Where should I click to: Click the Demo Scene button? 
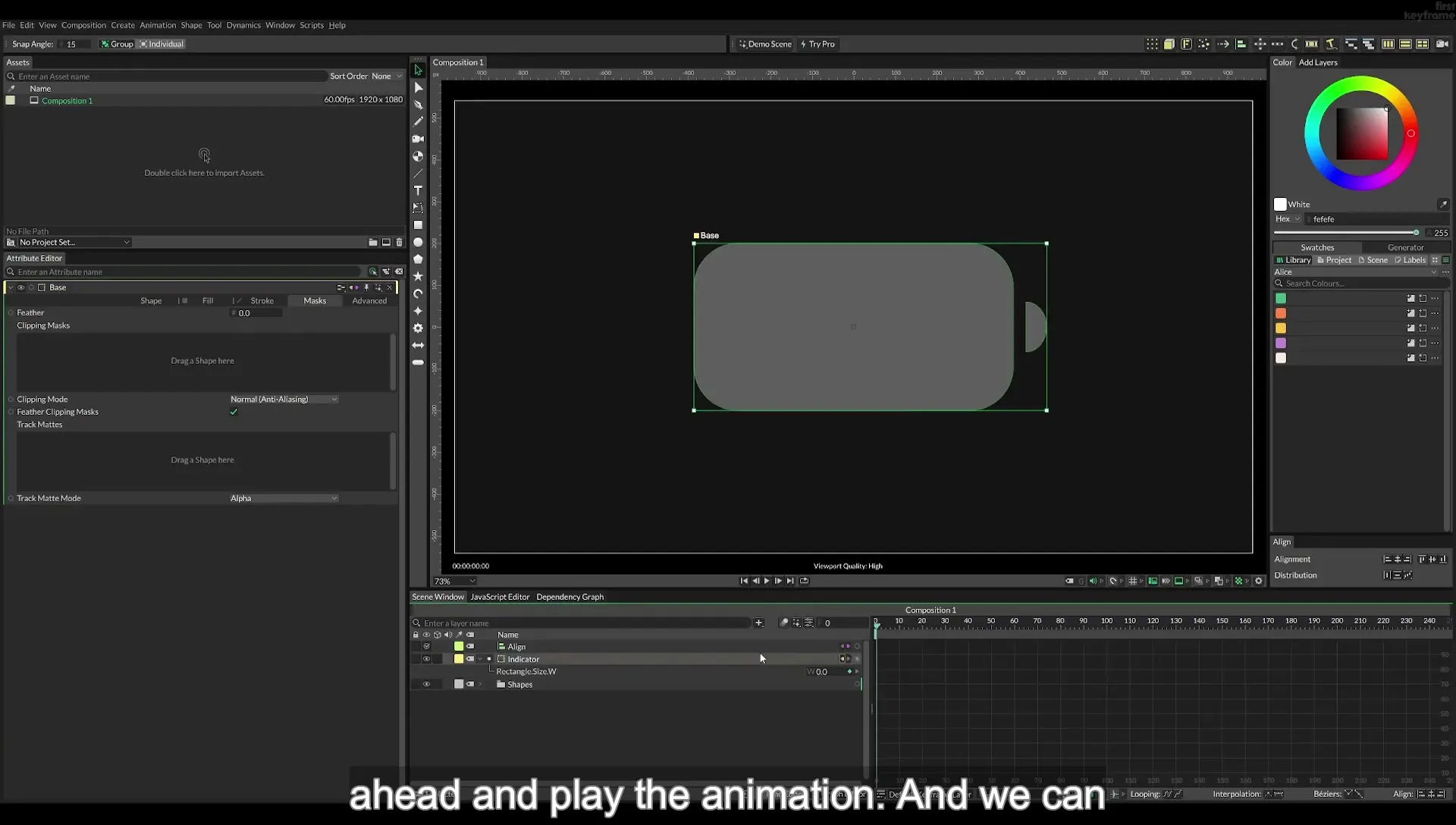(x=765, y=44)
